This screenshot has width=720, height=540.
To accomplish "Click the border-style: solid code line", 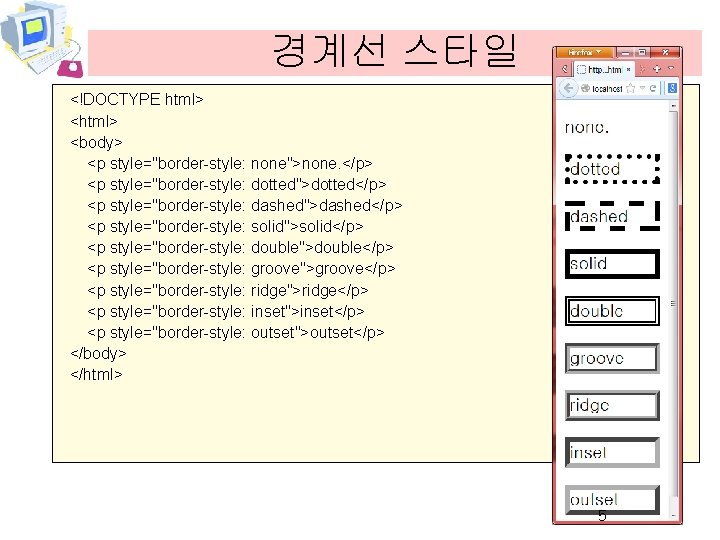I will click(x=225, y=226).
